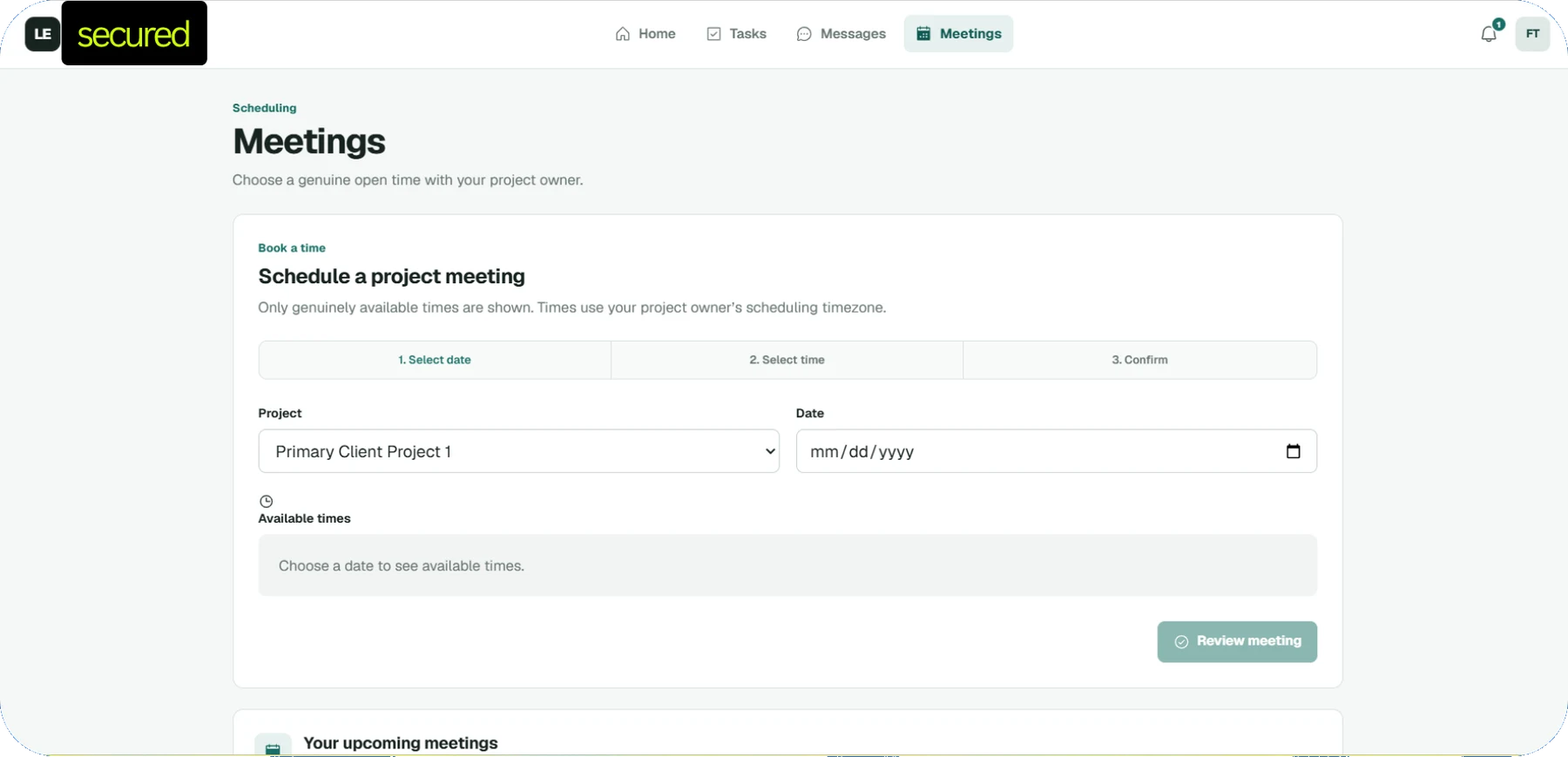Click the Scheduling breadcrumb label
This screenshot has width=1568, height=757.
coord(265,108)
